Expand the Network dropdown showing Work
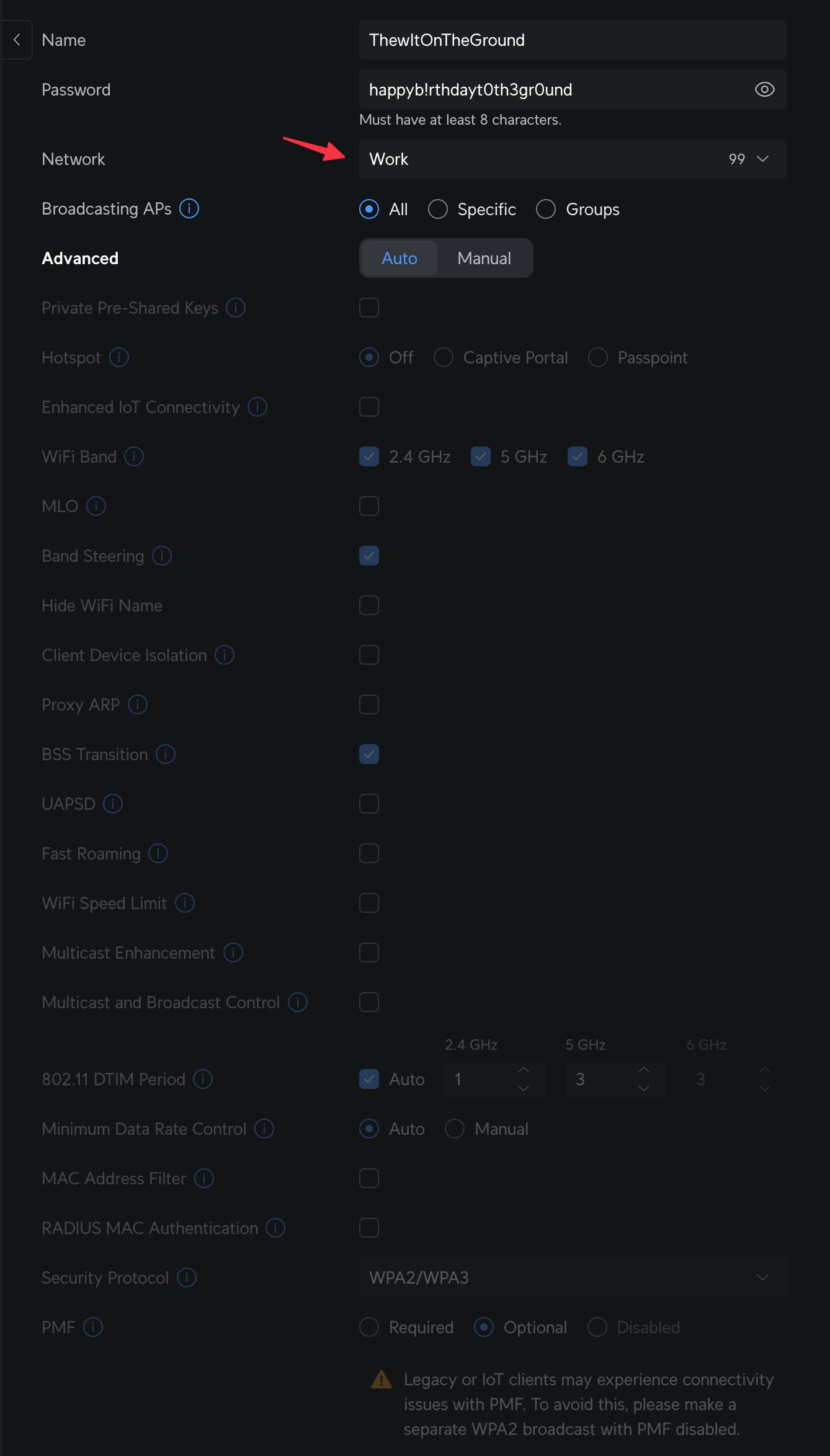 [x=573, y=159]
